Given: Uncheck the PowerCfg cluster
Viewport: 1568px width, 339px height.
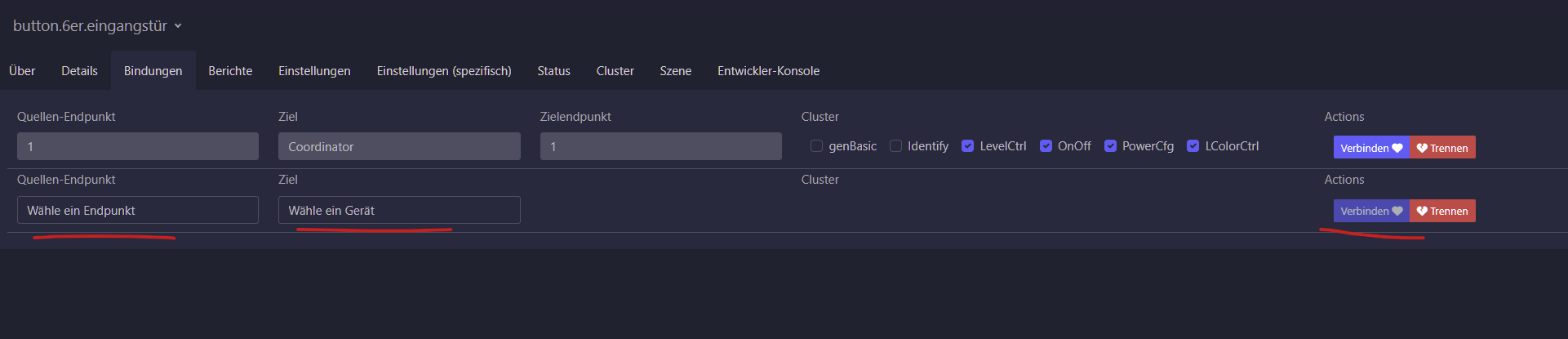Looking at the screenshot, I should coord(1110,146).
